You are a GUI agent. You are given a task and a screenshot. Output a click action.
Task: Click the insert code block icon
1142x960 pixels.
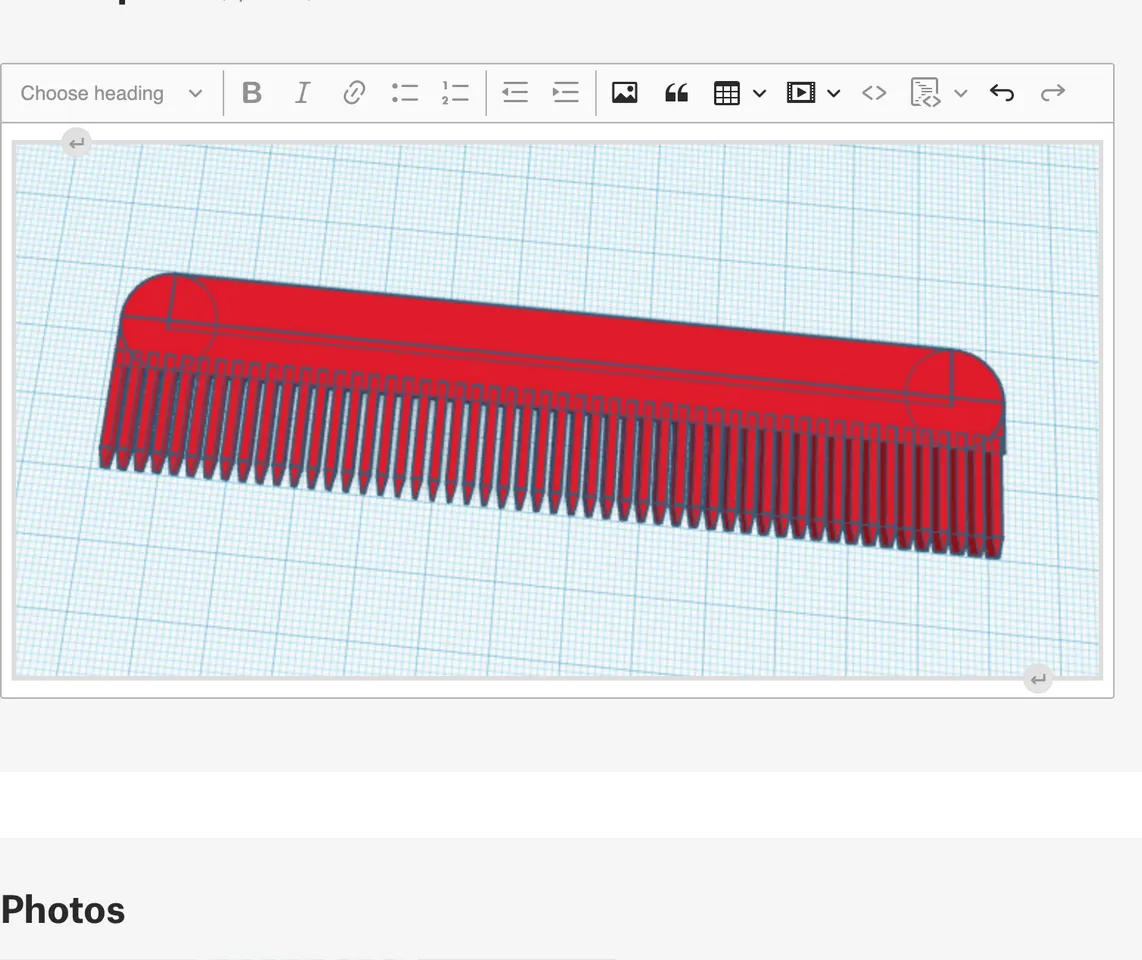click(926, 93)
